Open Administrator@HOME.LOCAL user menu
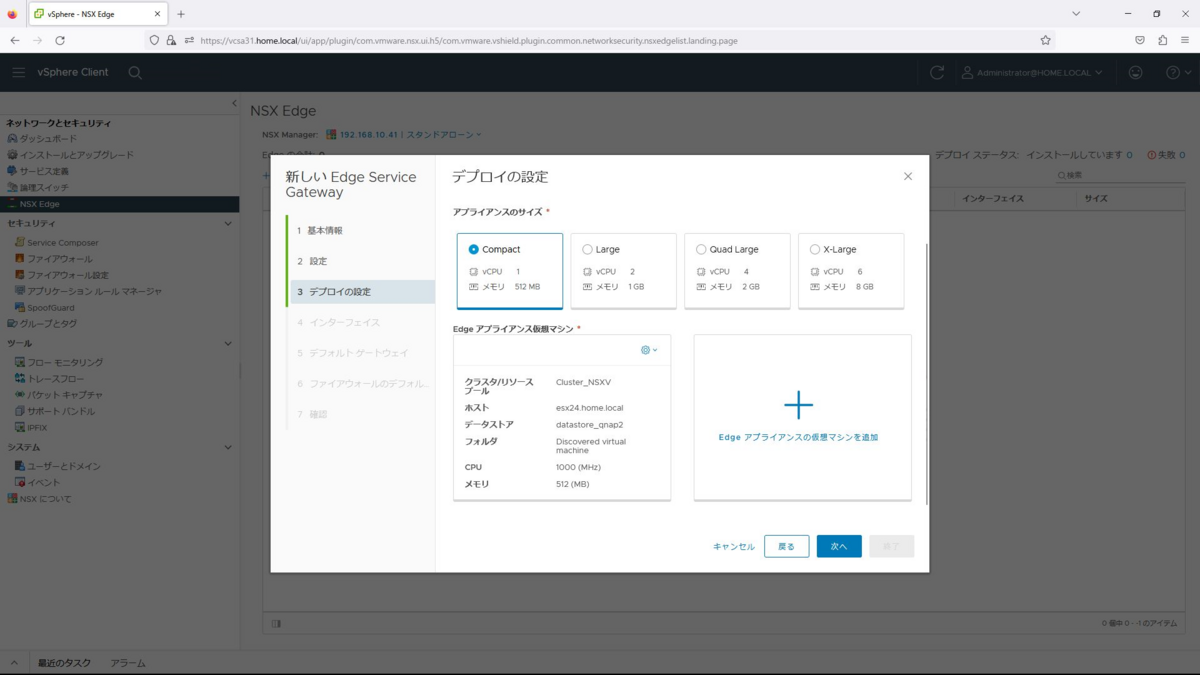This screenshot has height=675, width=1200. point(1032,72)
